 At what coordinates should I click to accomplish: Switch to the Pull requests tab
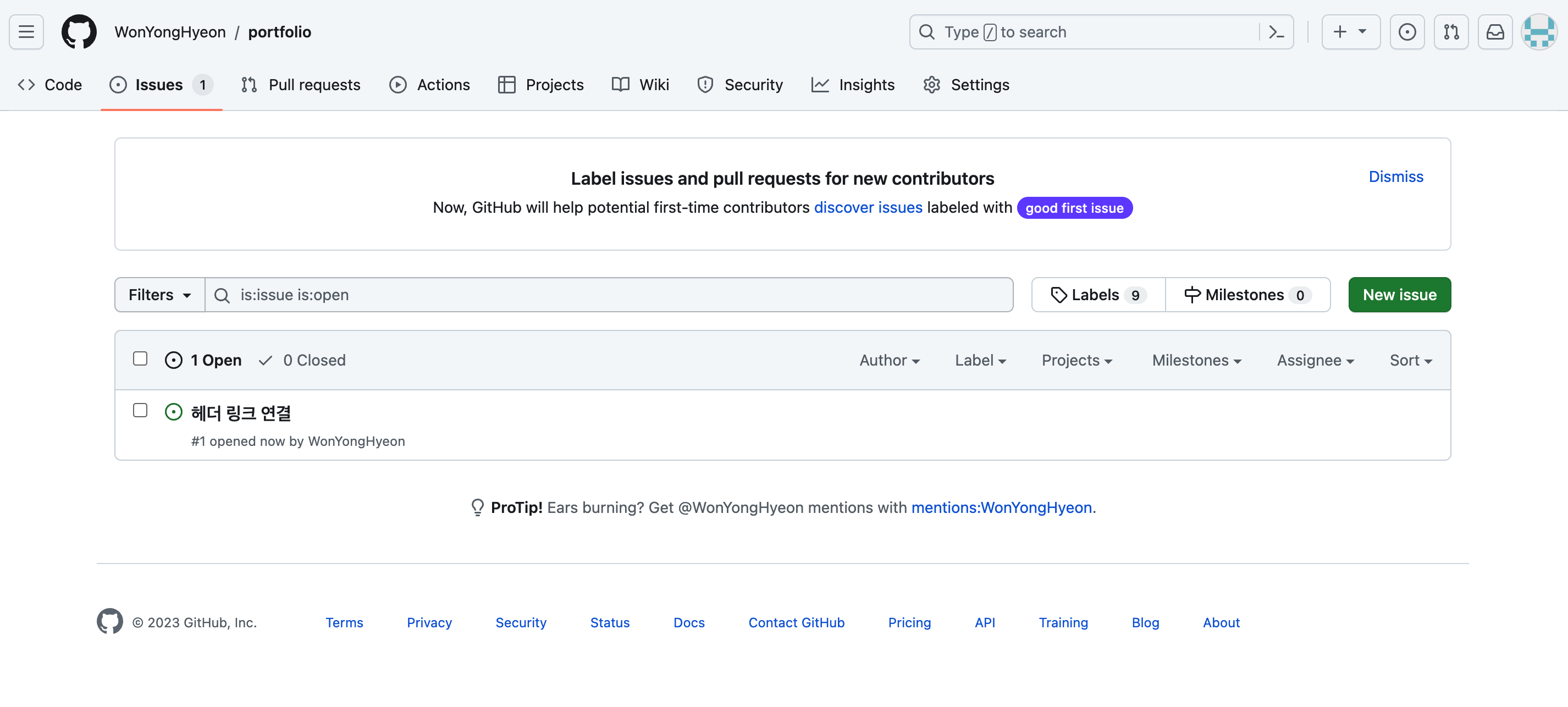(x=301, y=85)
